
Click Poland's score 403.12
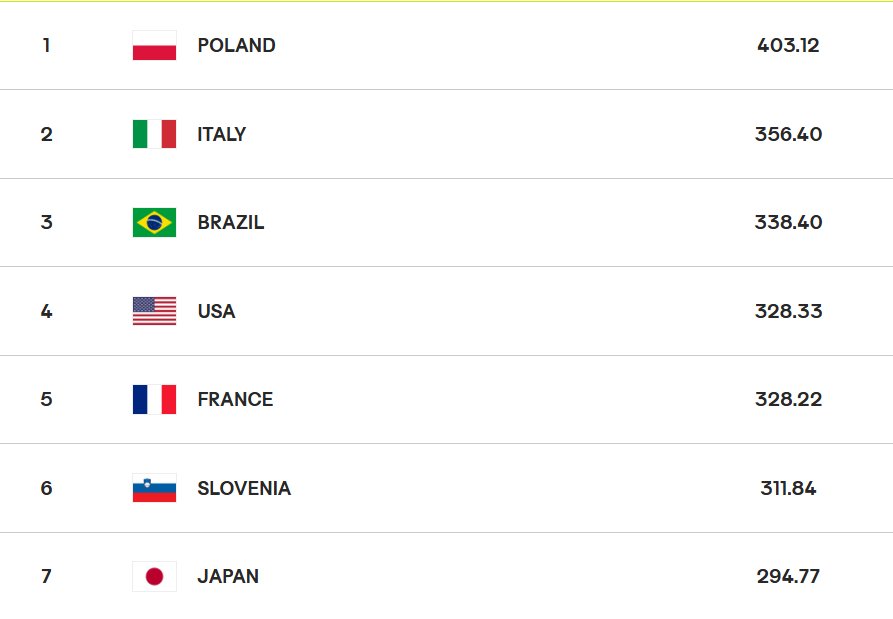click(788, 46)
